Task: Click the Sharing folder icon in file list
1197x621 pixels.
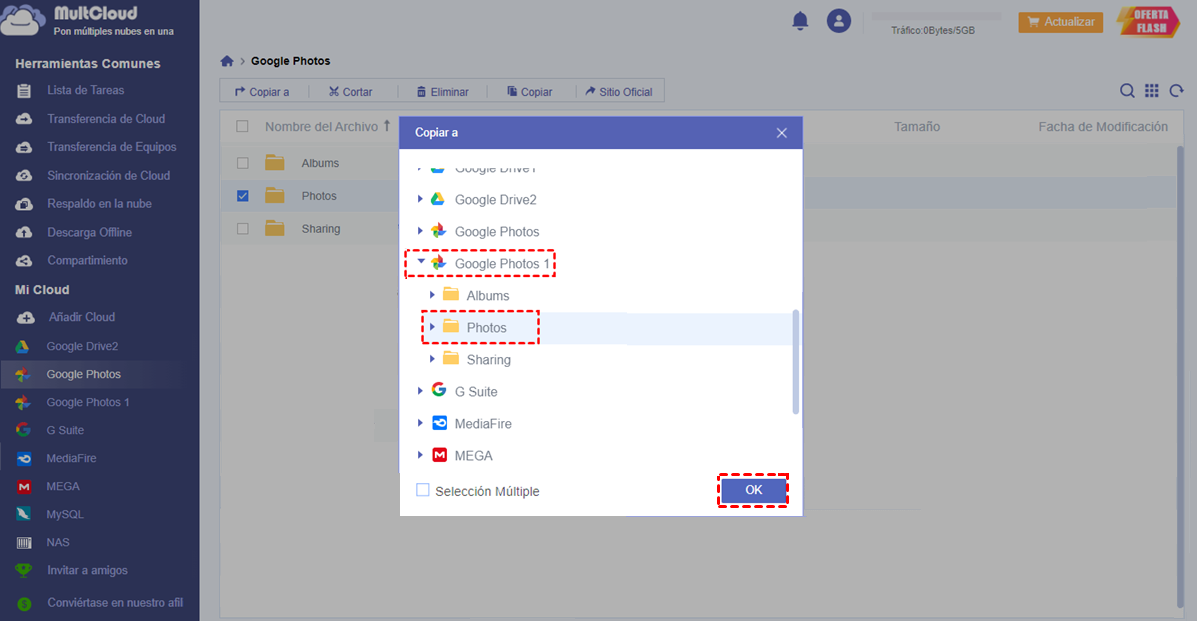Action: tap(275, 228)
